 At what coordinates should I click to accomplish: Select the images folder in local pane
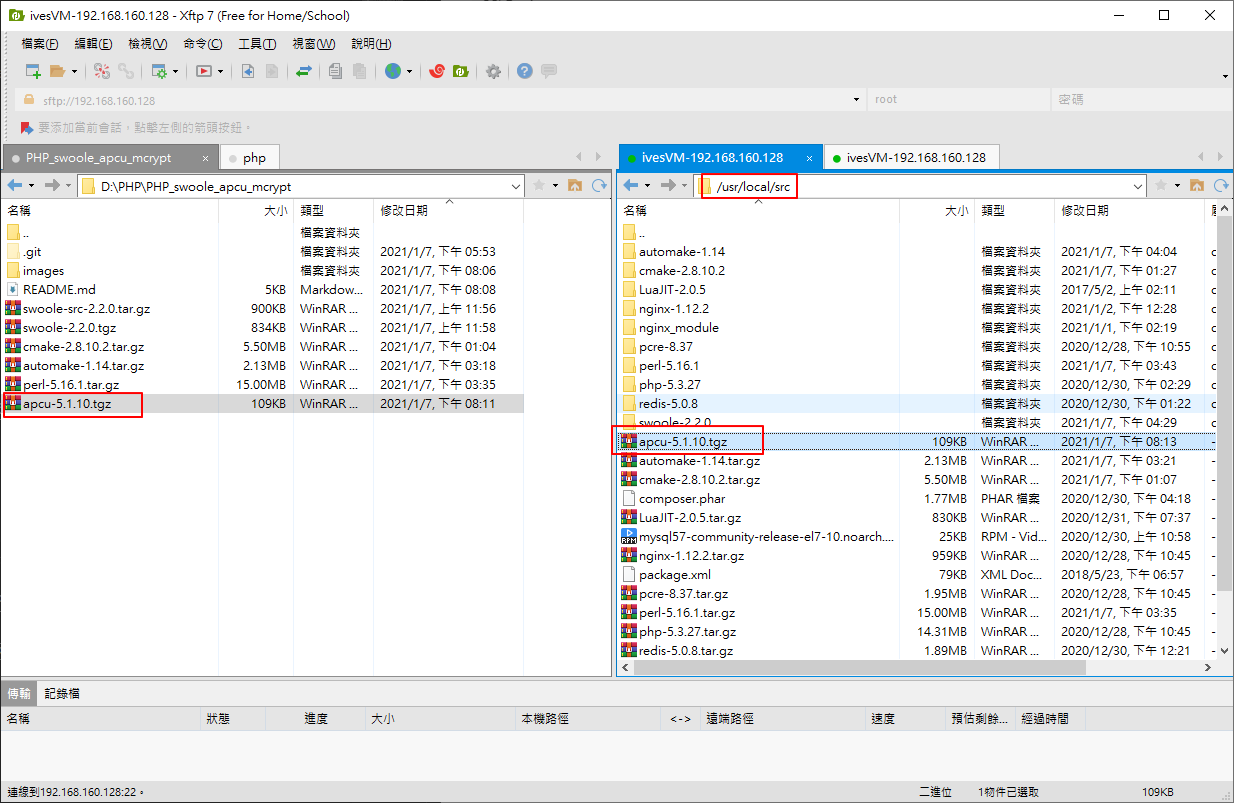43,270
